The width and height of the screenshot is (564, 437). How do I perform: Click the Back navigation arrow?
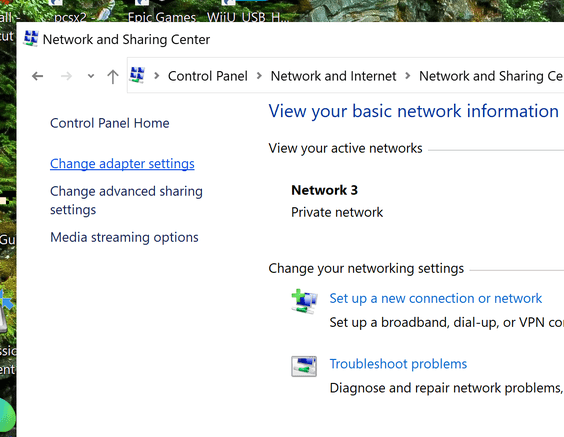pos(37,76)
